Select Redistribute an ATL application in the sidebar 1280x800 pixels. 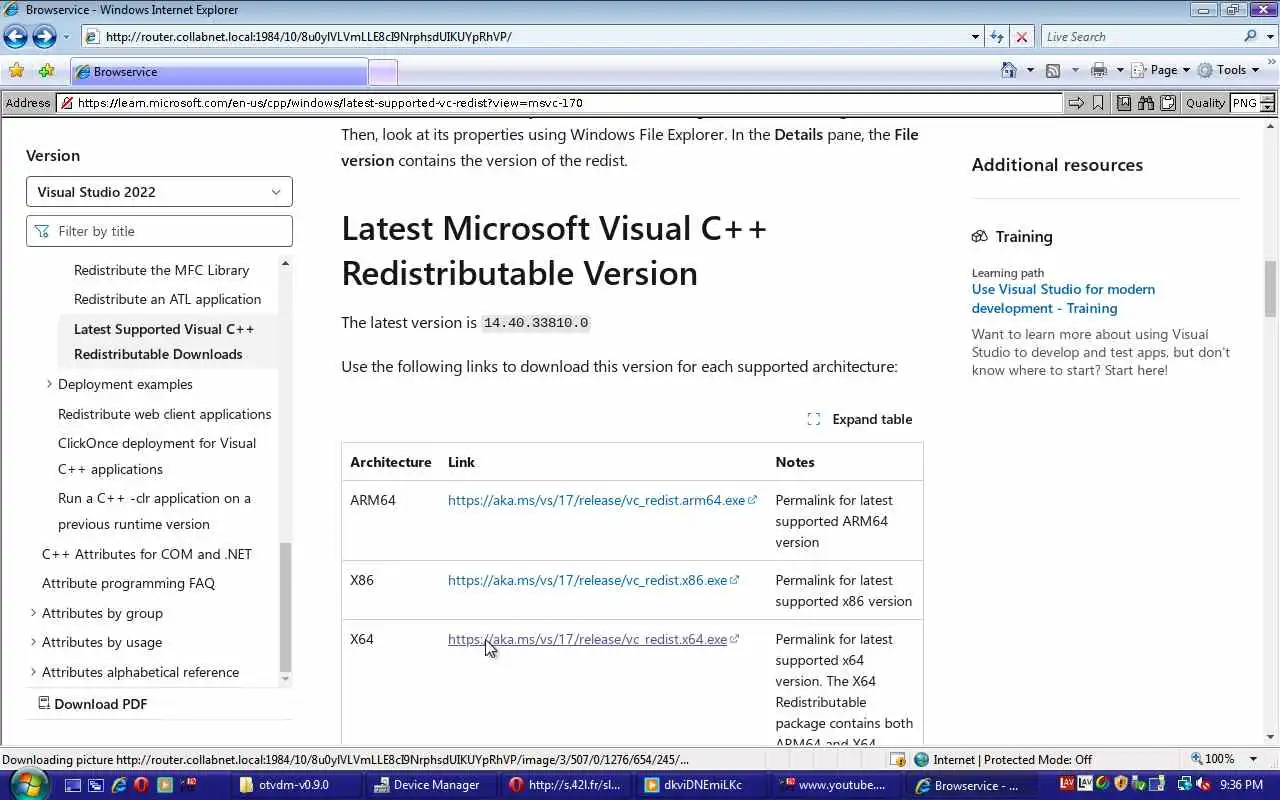click(x=167, y=299)
